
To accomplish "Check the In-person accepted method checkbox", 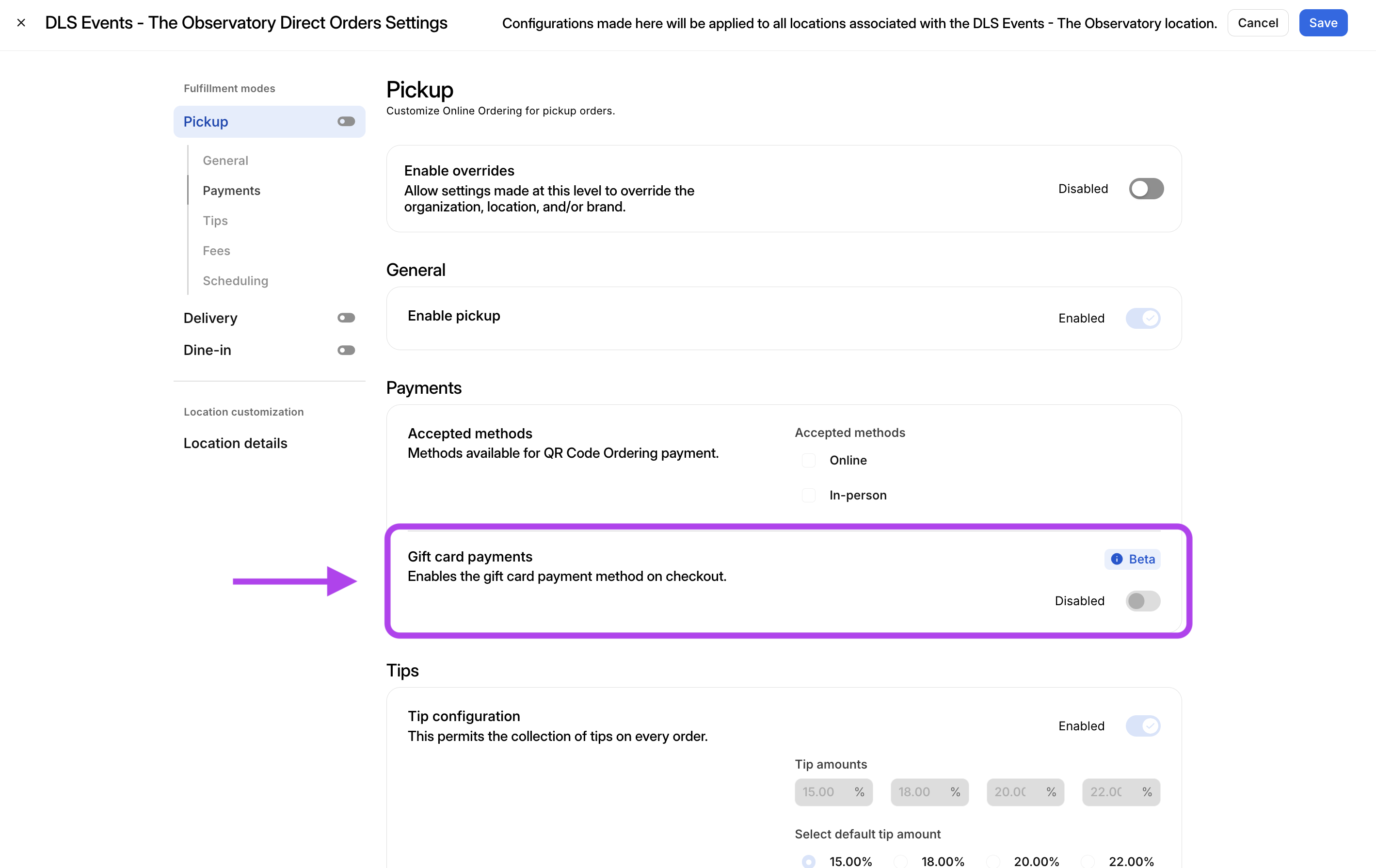I will [808, 495].
